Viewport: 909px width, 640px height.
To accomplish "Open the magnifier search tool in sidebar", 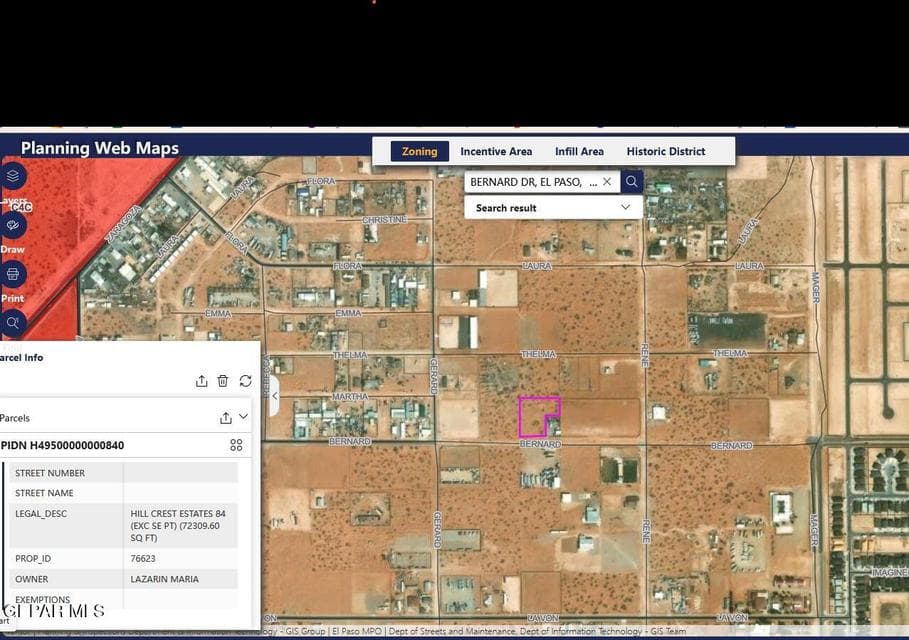I will (x=13, y=322).
